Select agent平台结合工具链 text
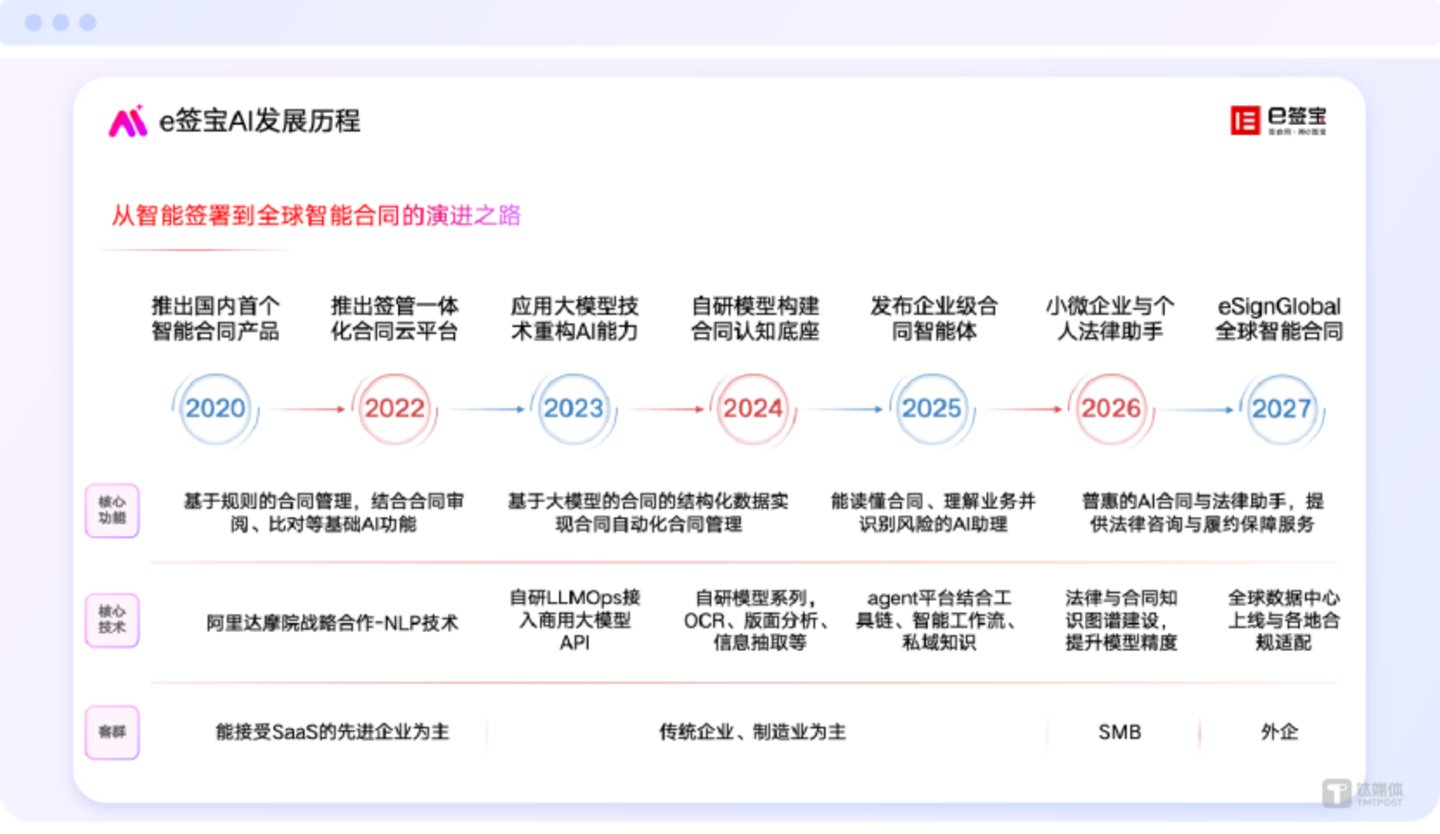This screenshot has height=834, width=1440. pyautogui.click(x=939, y=620)
